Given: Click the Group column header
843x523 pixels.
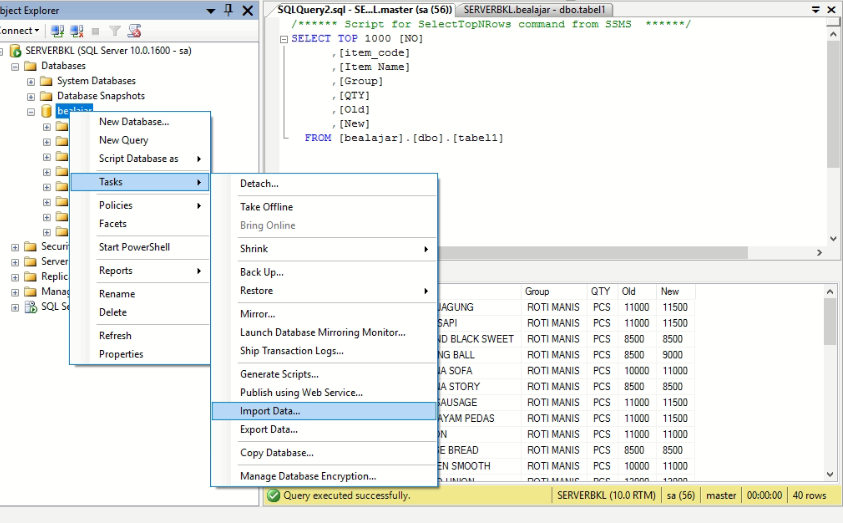Looking at the screenshot, I should click(x=554, y=291).
